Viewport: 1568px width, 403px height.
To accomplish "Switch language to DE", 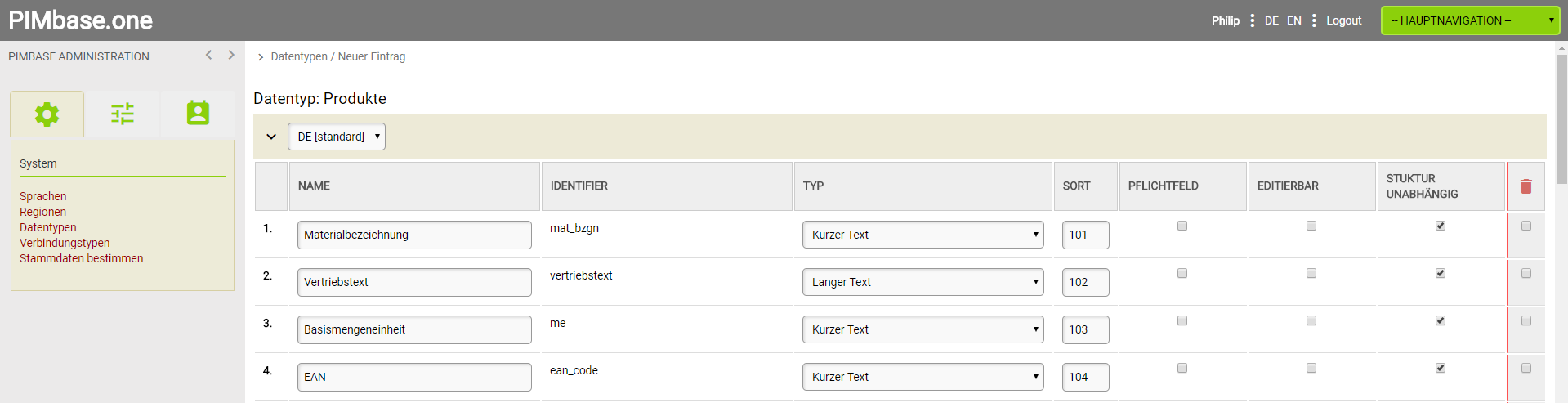I will [x=1271, y=20].
